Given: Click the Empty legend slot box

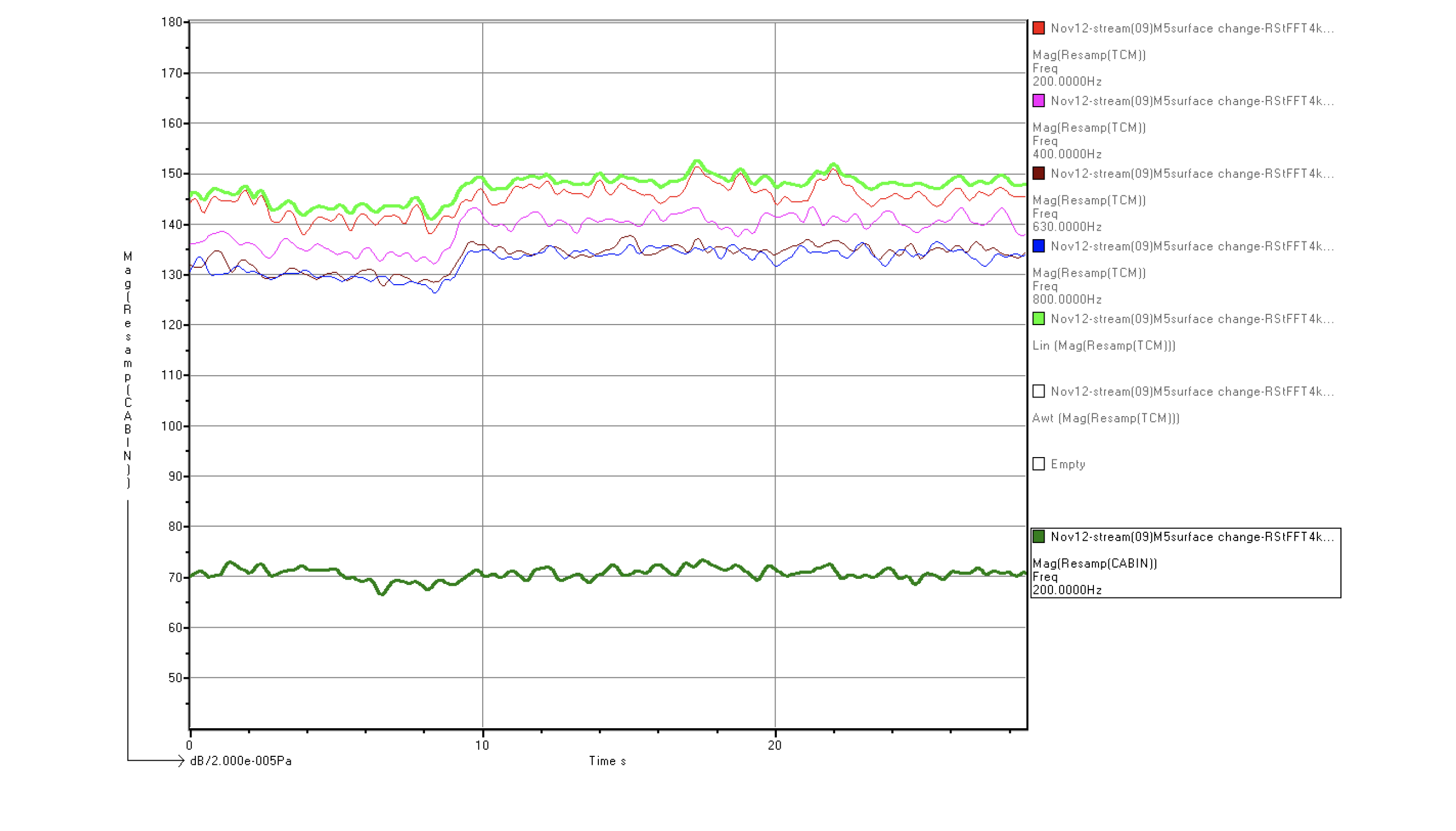Looking at the screenshot, I should [x=1038, y=463].
